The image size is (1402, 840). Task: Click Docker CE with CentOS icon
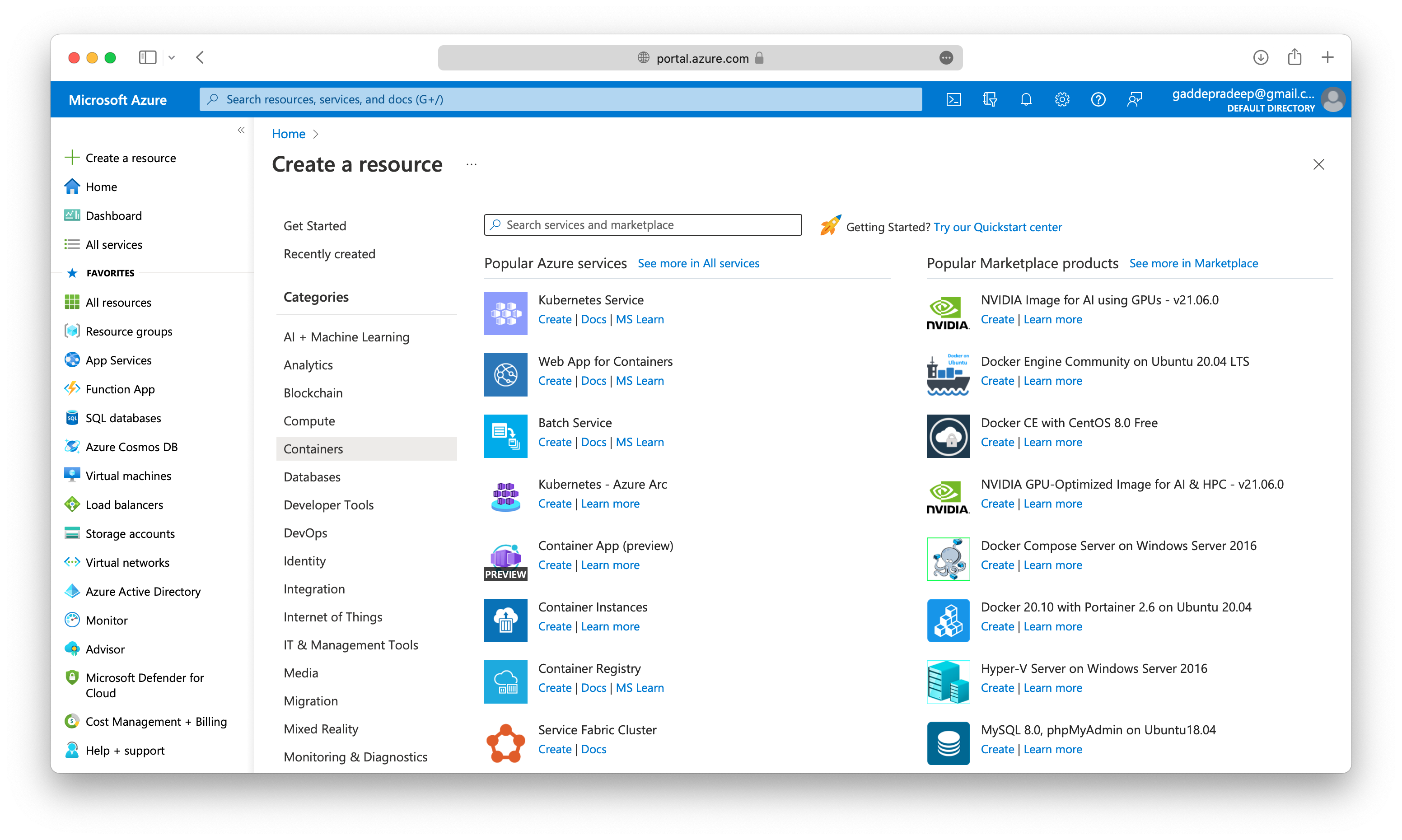pyautogui.click(x=948, y=436)
